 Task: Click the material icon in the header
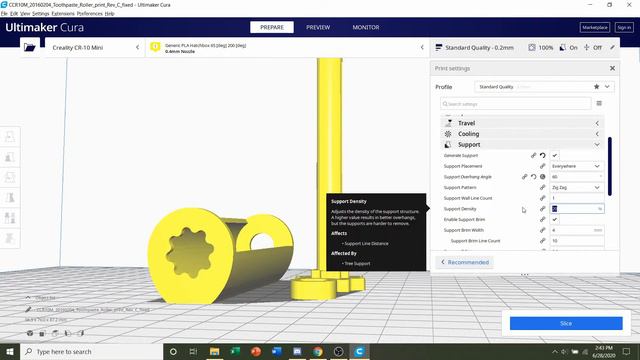(x=155, y=47)
